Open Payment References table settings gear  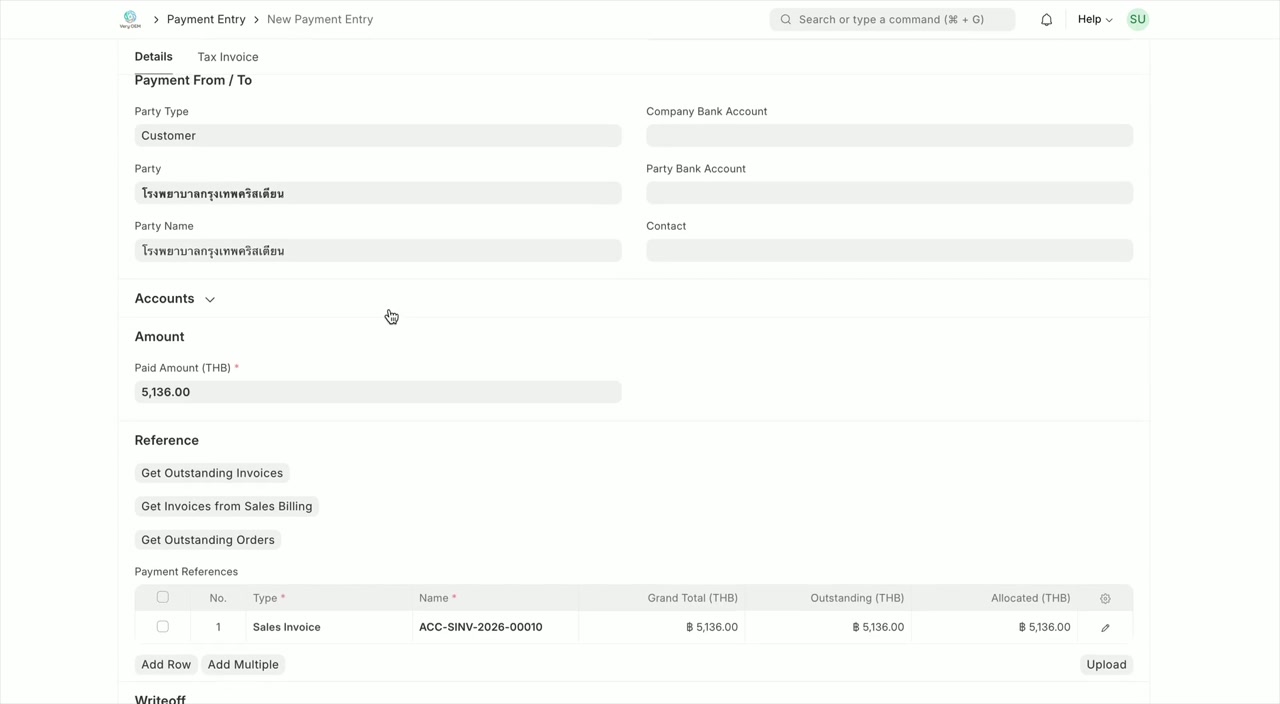point(1105,598)
